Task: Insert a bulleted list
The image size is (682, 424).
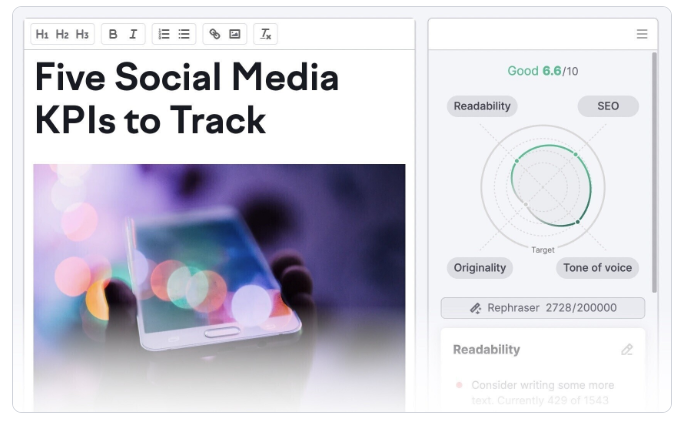Action: 184,34
